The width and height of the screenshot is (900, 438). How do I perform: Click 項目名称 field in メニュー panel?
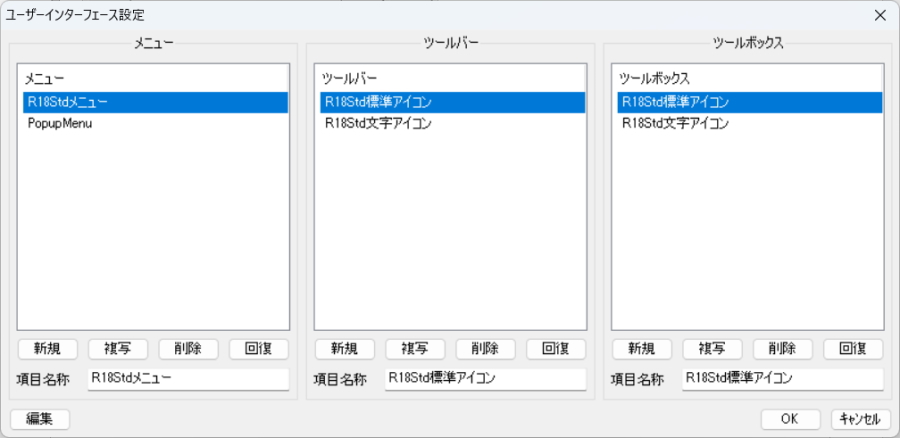(187, 379)
